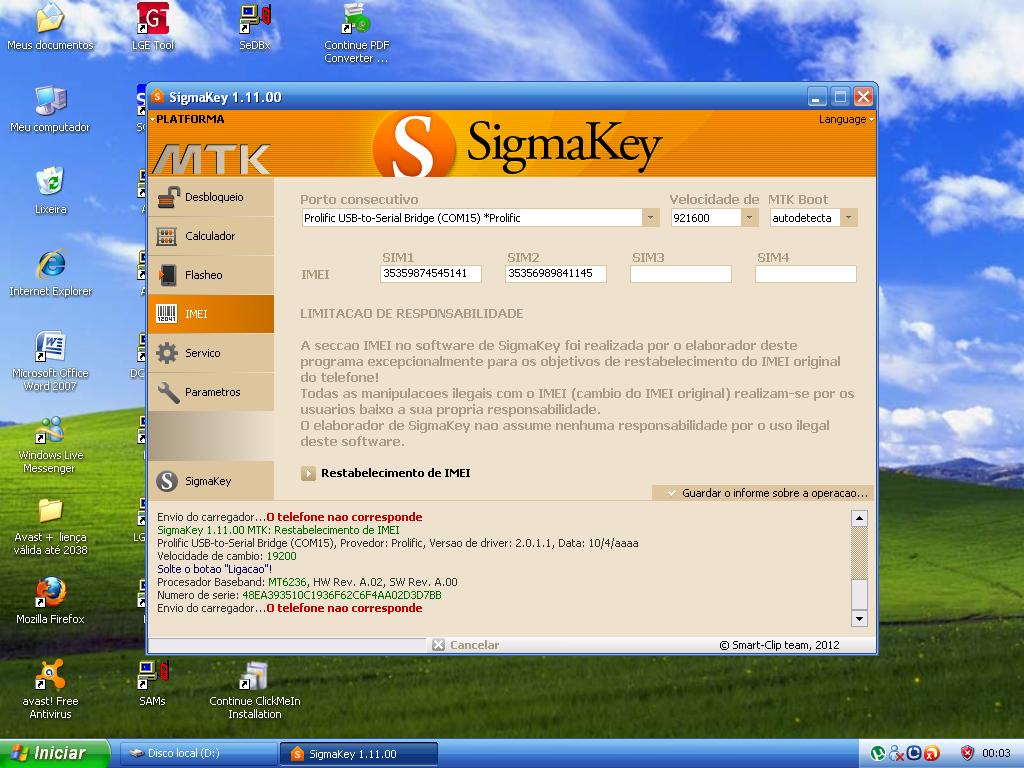This screenshot has height=768, width=1024.
Task: Click the log scrollbar down arrow
Action: coord(859,618)
